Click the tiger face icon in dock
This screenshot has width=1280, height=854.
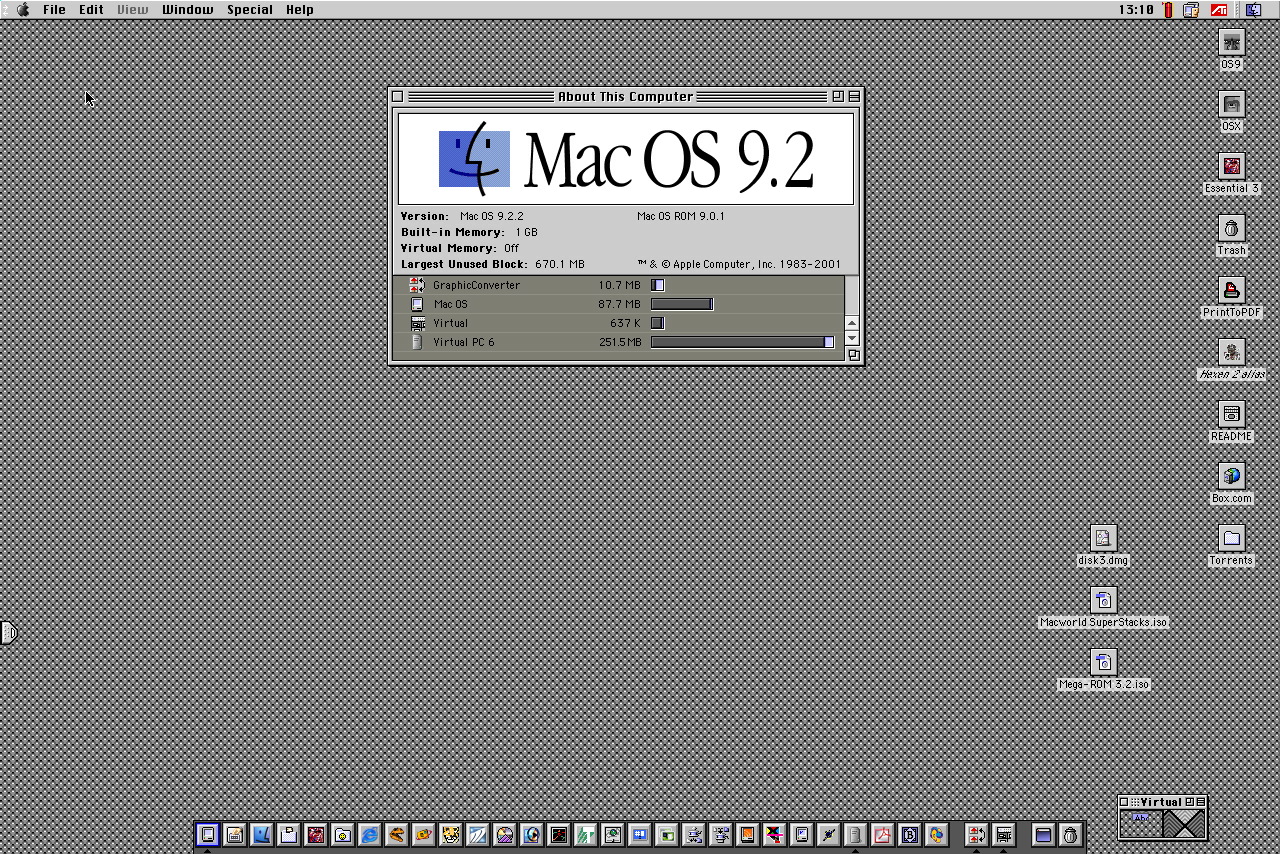coord(450,834)
